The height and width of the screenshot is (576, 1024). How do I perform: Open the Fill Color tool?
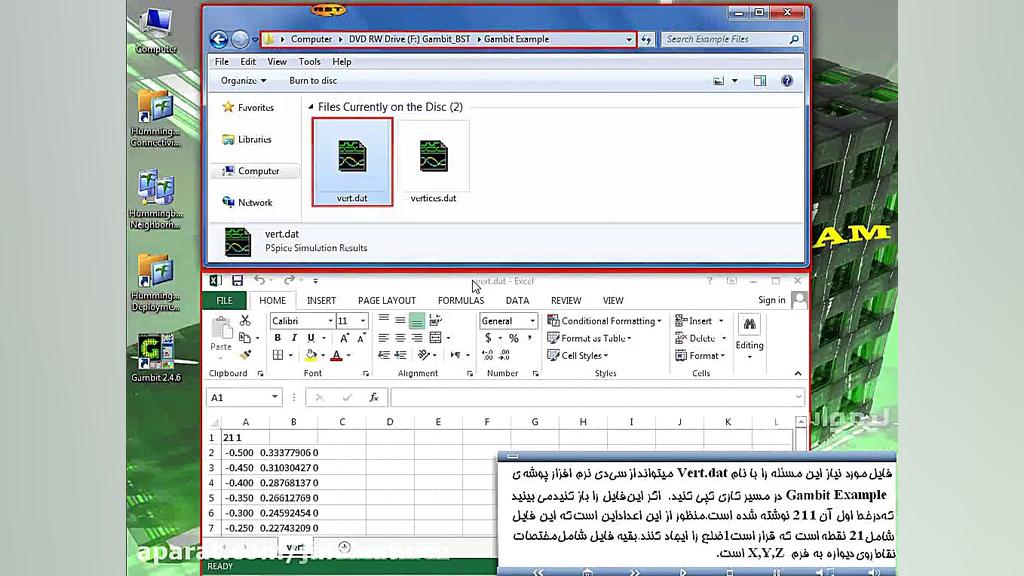311,354
